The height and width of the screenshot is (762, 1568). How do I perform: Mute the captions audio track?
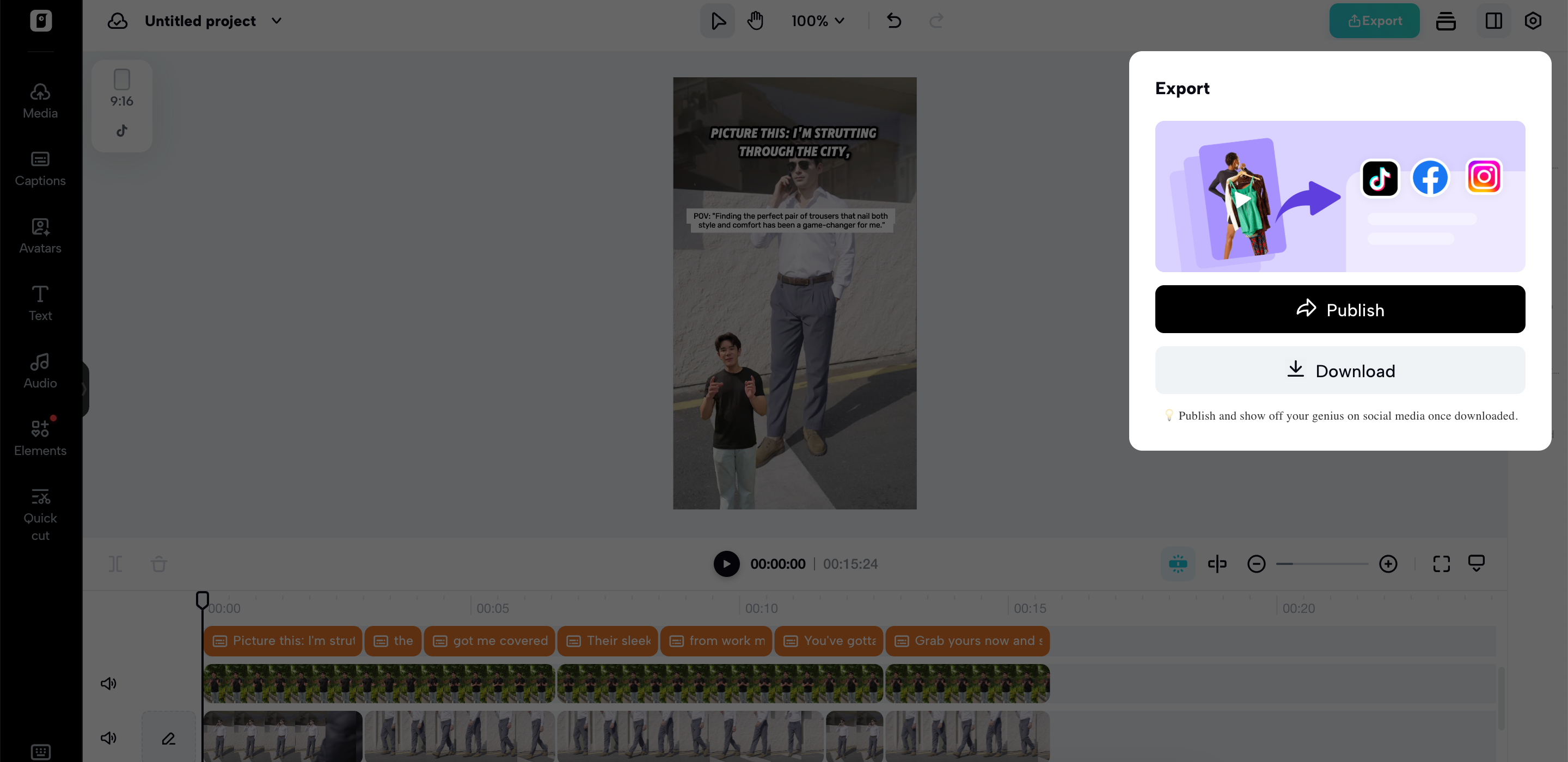(x=108, y=683)
